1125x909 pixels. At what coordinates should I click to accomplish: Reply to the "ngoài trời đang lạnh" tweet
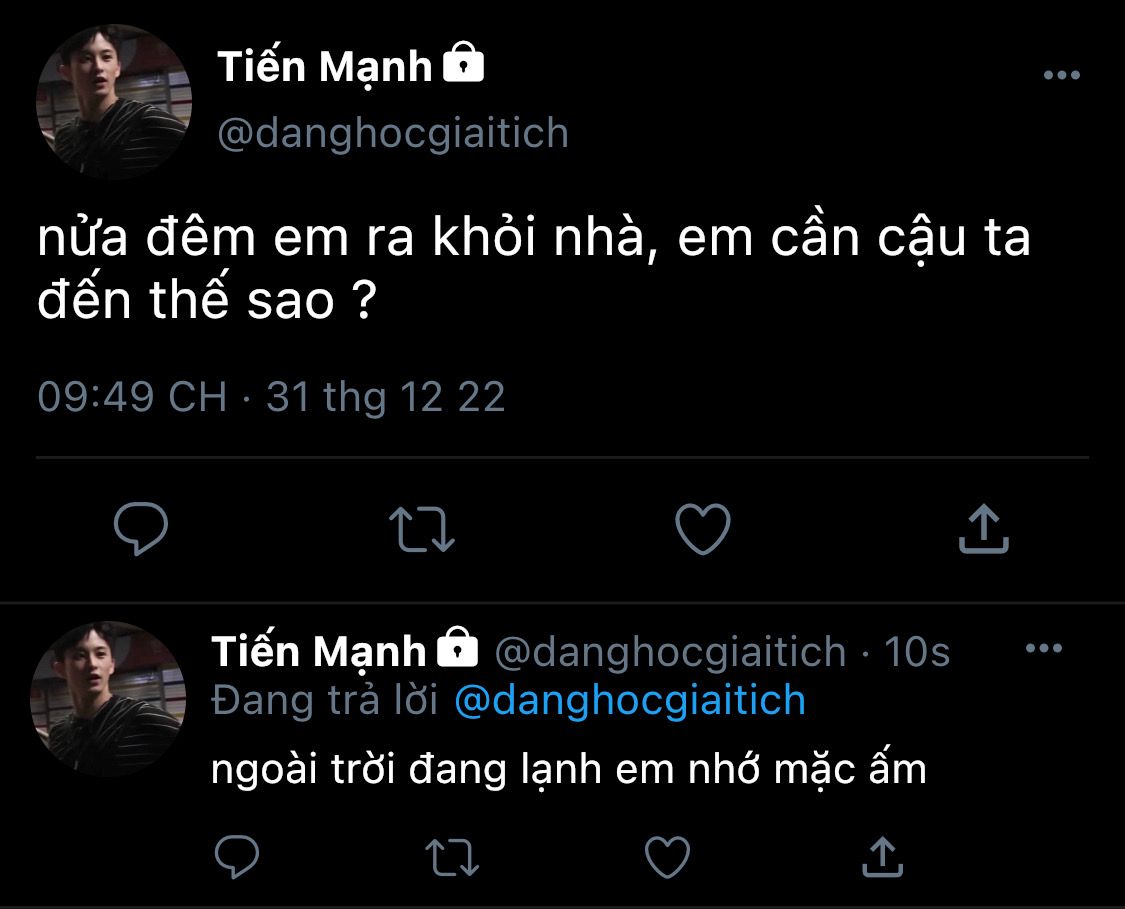click(x=237, y=857)
